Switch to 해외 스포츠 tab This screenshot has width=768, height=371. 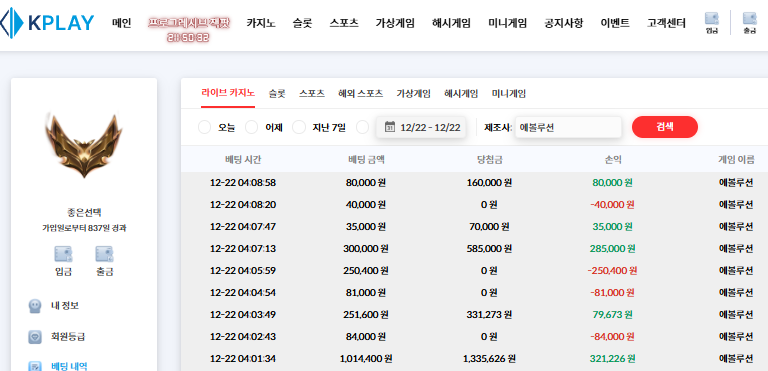click(360, 93)
